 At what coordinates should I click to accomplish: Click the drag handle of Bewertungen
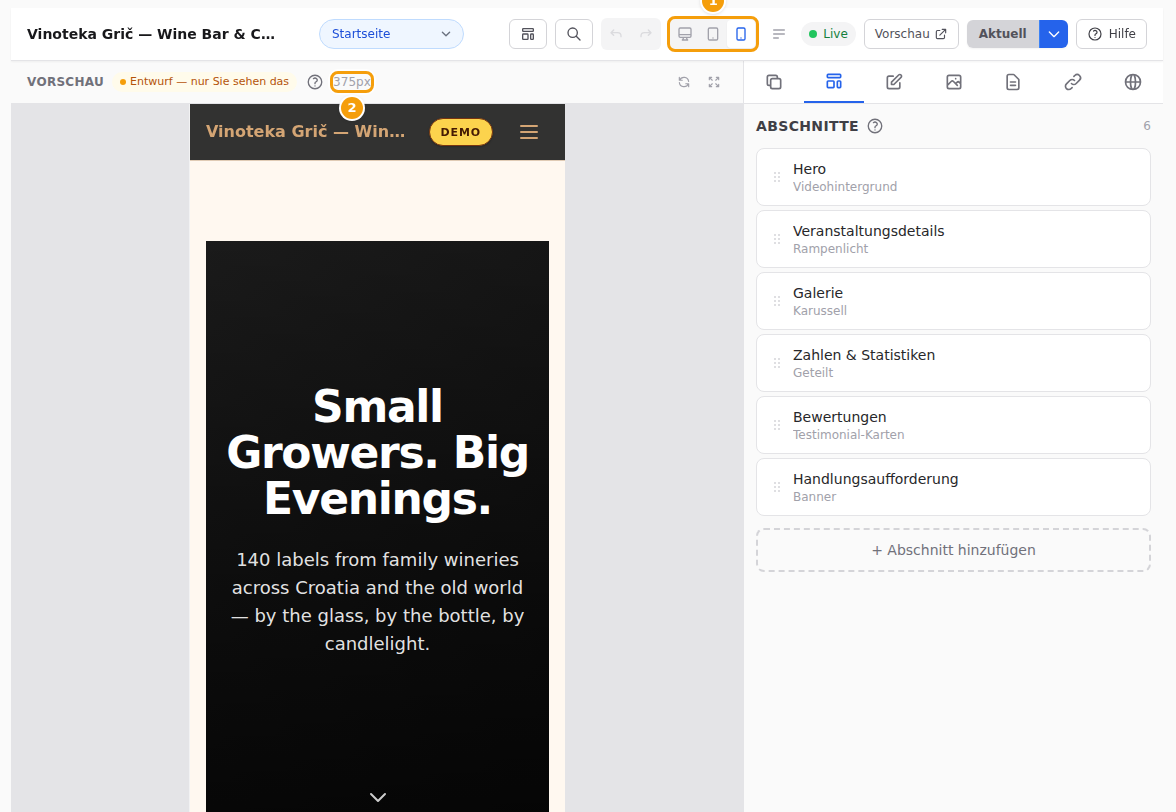(x=777, y=425)
